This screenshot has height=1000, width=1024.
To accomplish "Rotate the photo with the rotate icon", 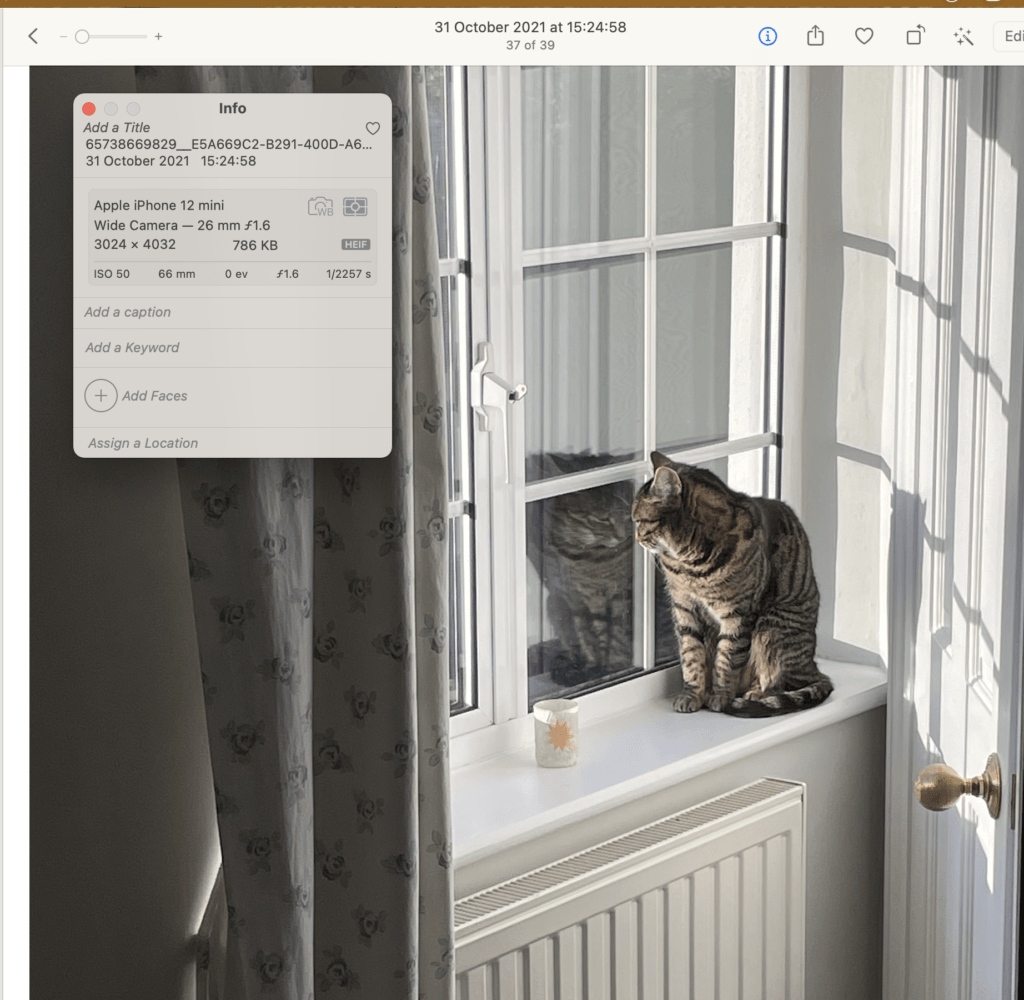I will (x=914, y=36).
